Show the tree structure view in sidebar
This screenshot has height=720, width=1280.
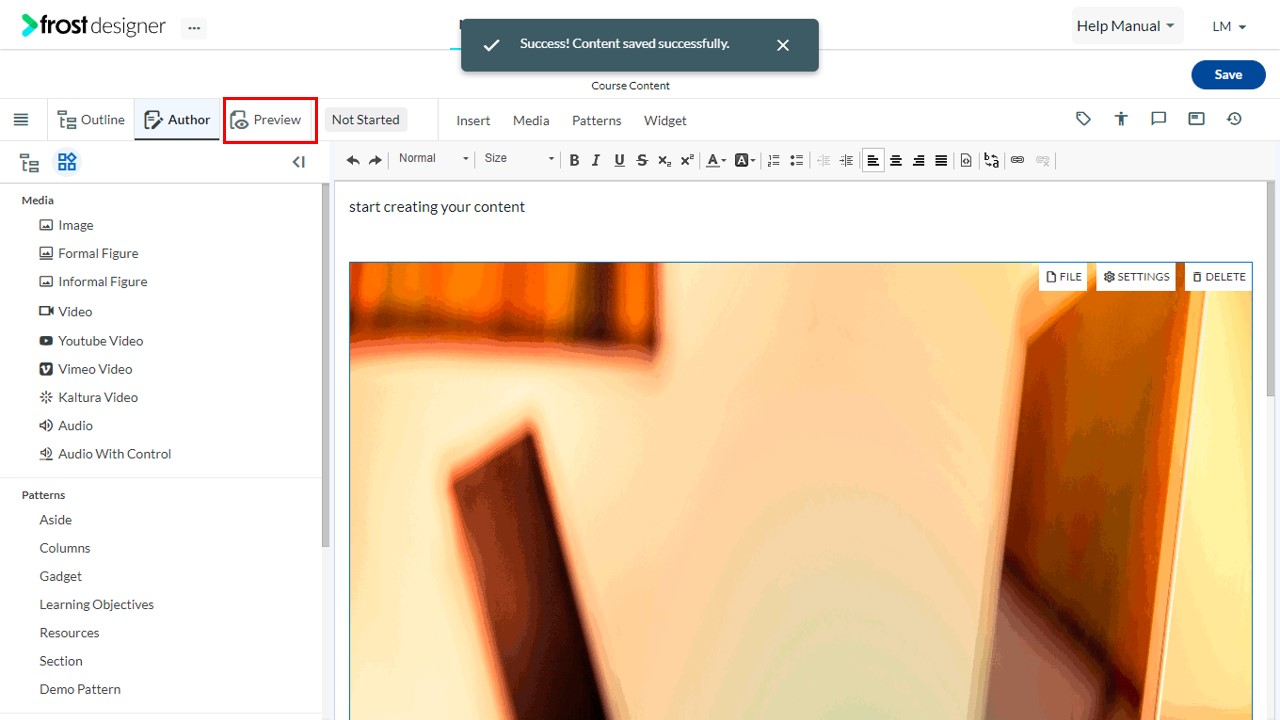[30, 163]
